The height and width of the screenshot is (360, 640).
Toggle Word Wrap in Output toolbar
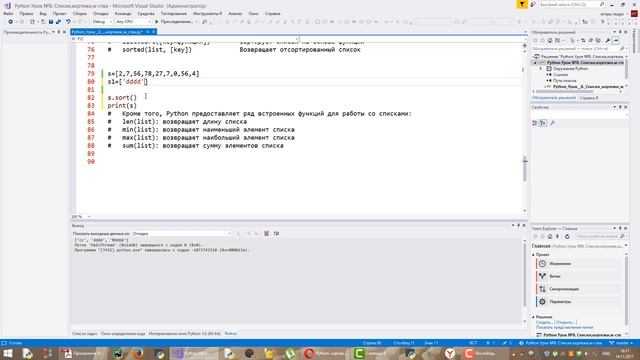(x=276, y=233)
